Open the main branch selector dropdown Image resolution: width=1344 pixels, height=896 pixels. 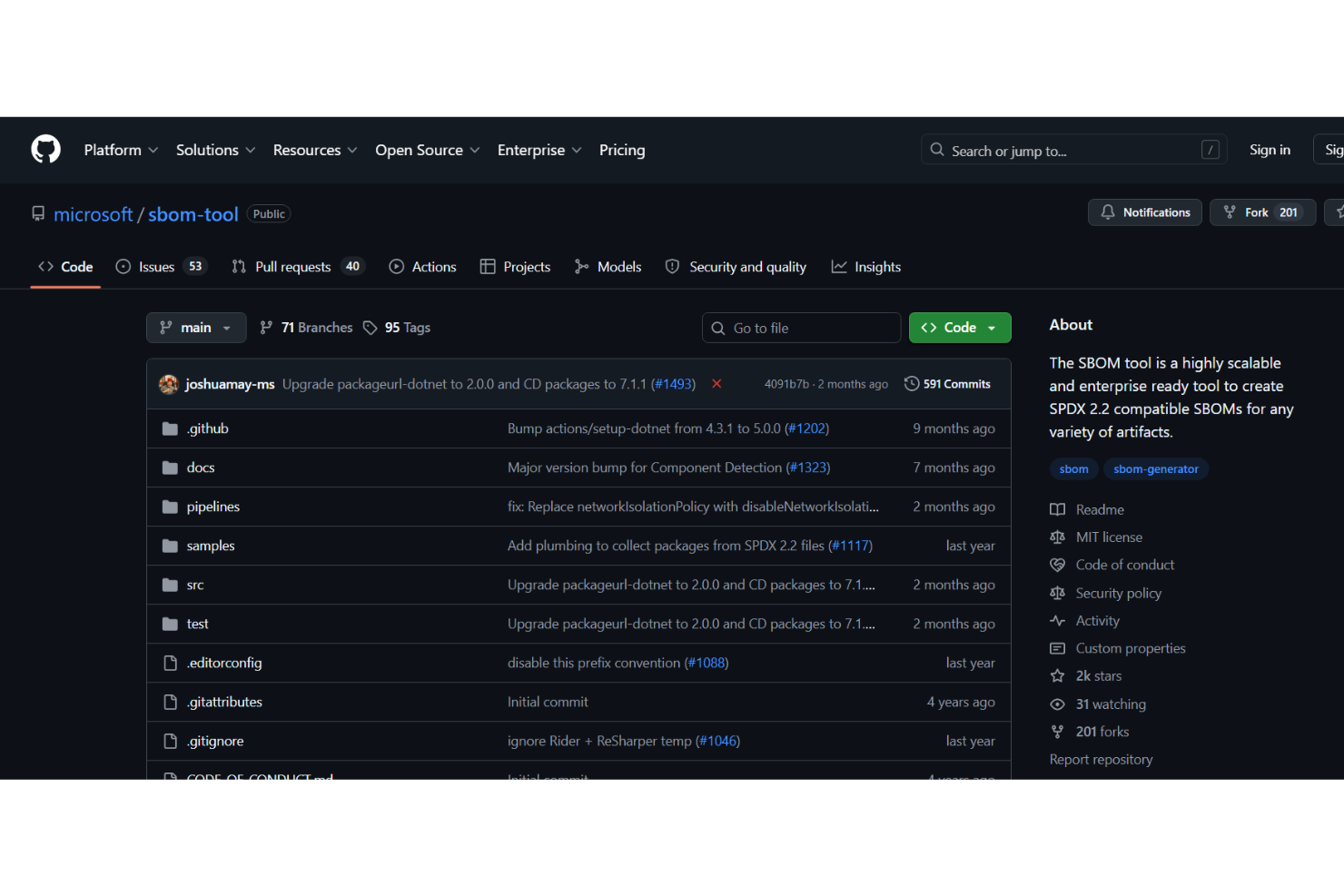[196, 328]
